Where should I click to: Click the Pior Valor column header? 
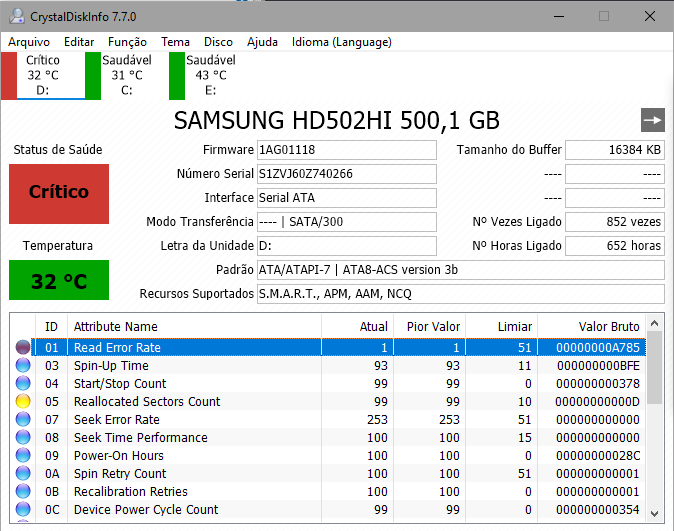pyautogui.click(x=429, y=327)
